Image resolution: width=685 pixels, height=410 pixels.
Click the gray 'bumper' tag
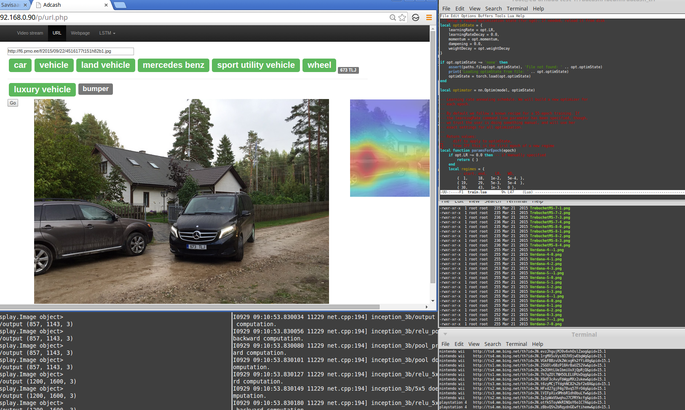96,89
